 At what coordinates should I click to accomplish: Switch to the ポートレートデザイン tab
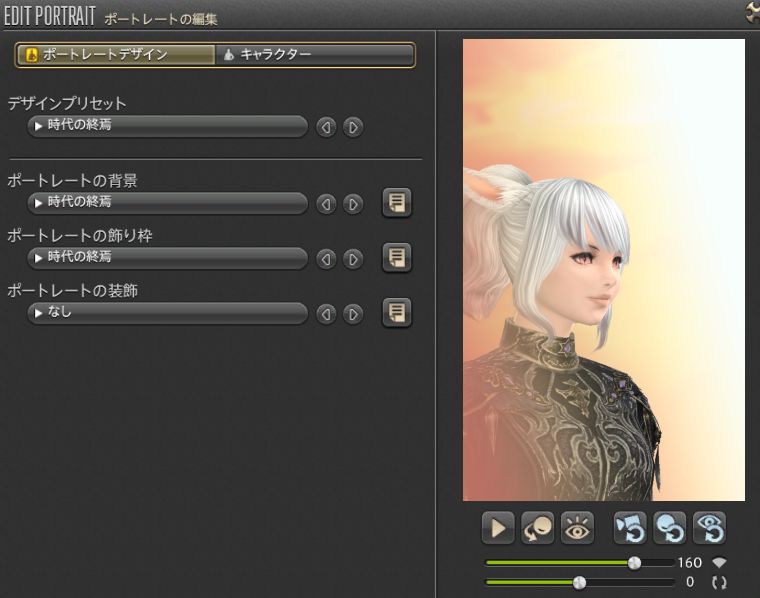tap(116, 55)
